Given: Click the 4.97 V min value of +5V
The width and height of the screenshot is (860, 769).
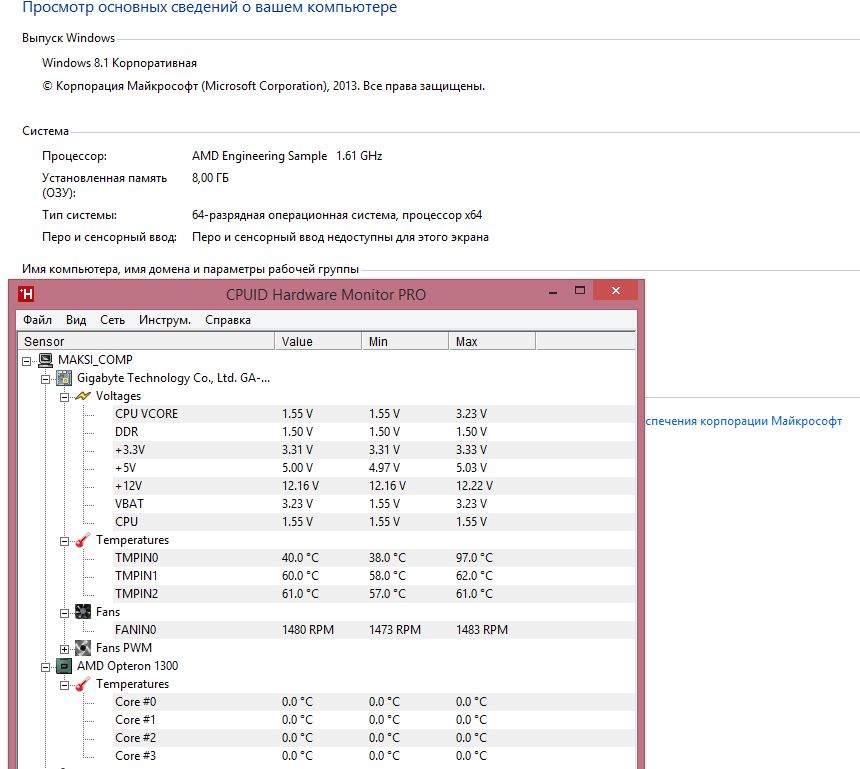Looking at the screenshot, I should 384,468.
